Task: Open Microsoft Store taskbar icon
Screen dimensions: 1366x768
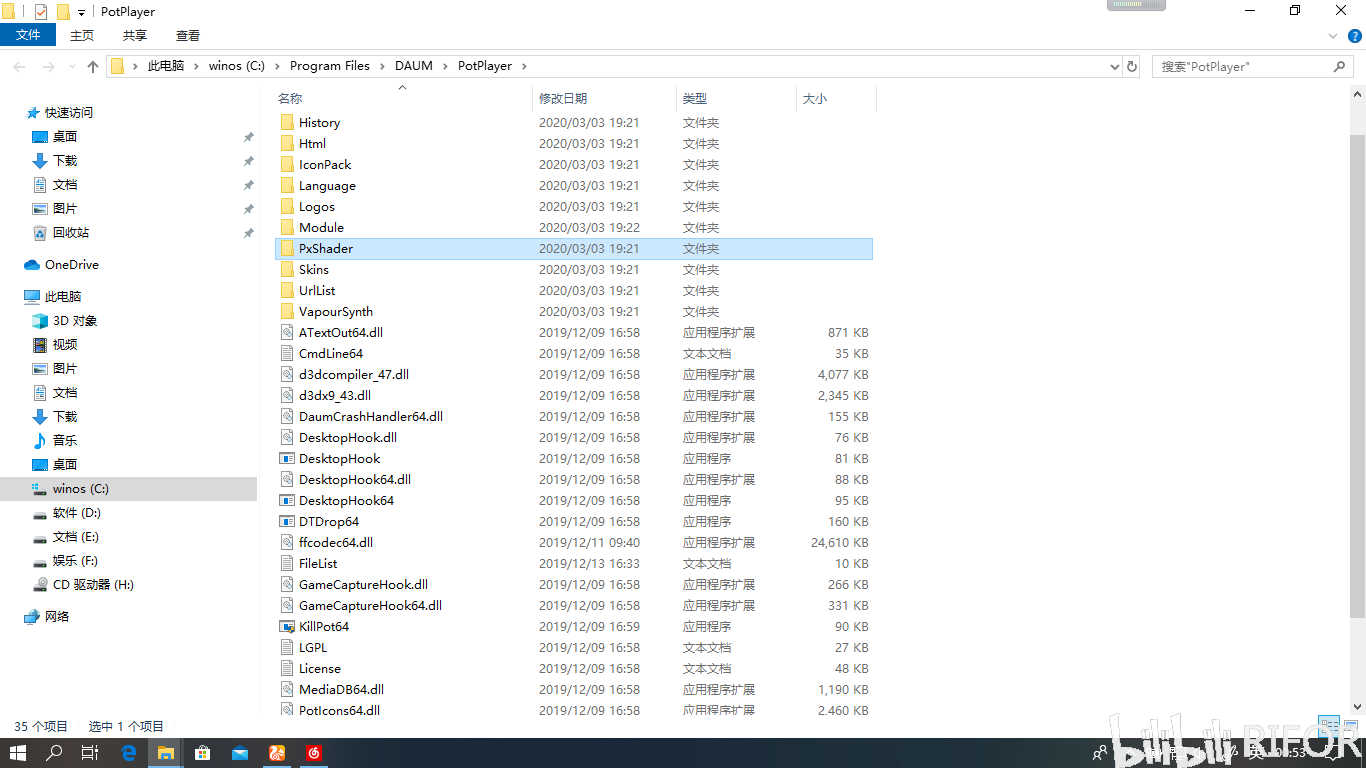Action: pos(203,752)
